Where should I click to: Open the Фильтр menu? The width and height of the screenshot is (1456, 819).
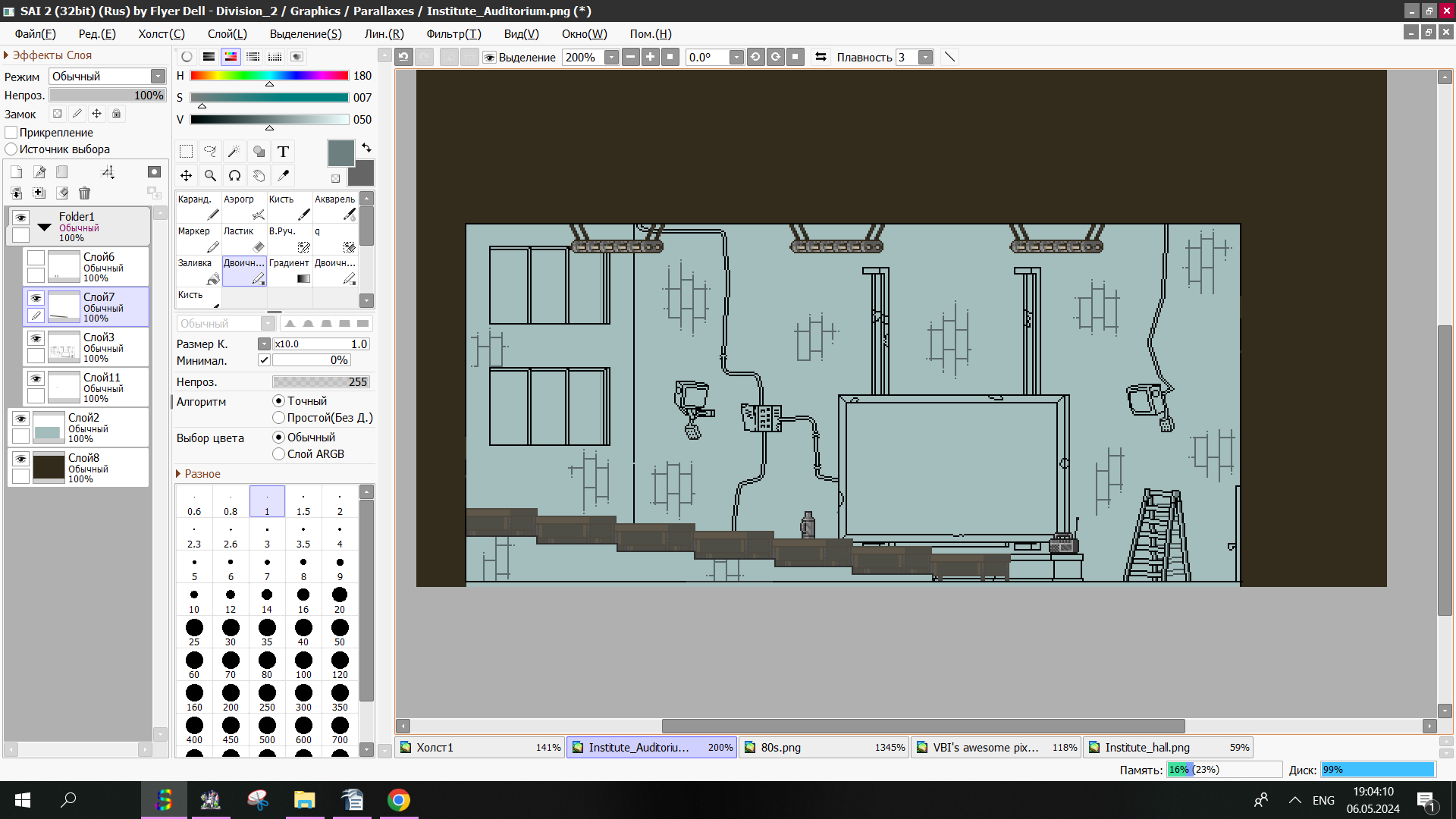[x=453, y=33]
